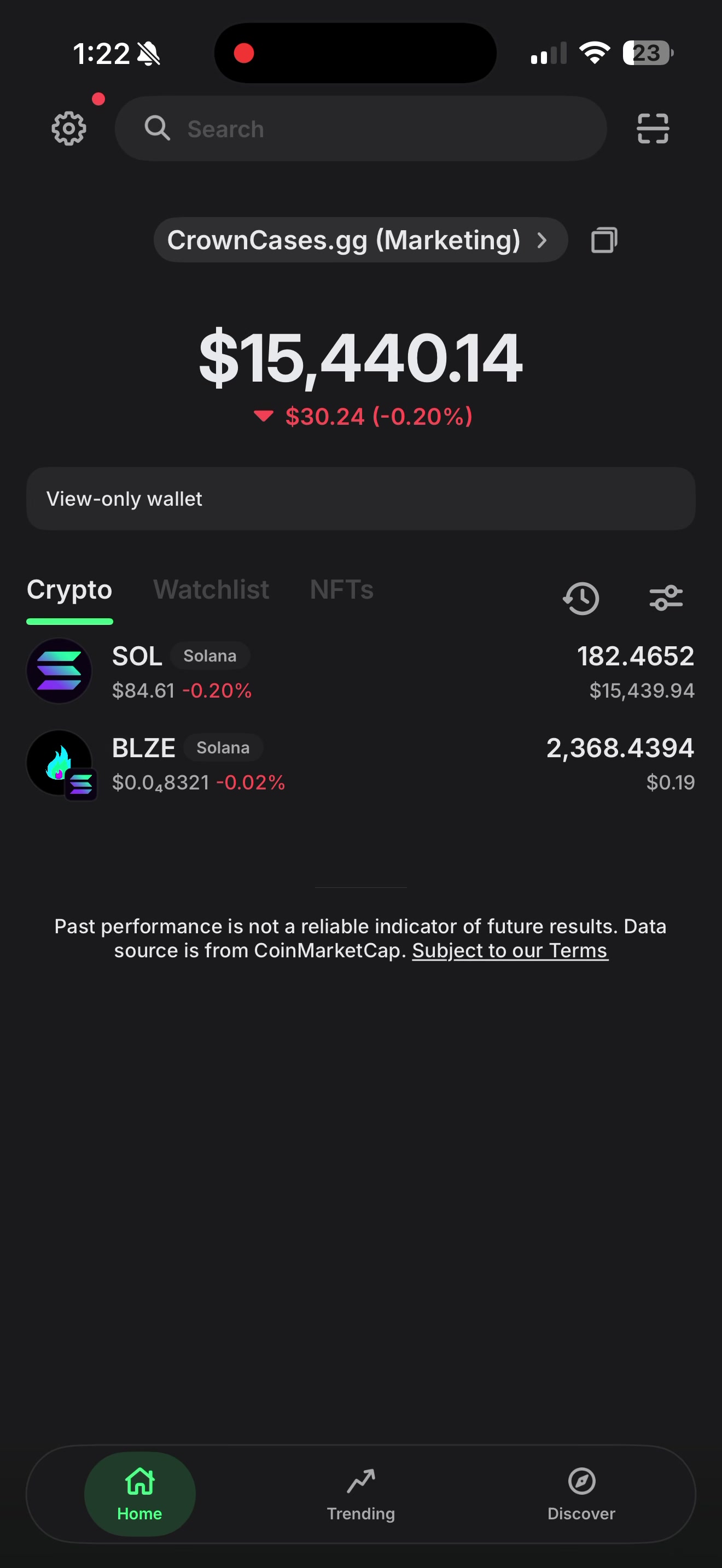Open the filter sliders icon

click(666, 598)
